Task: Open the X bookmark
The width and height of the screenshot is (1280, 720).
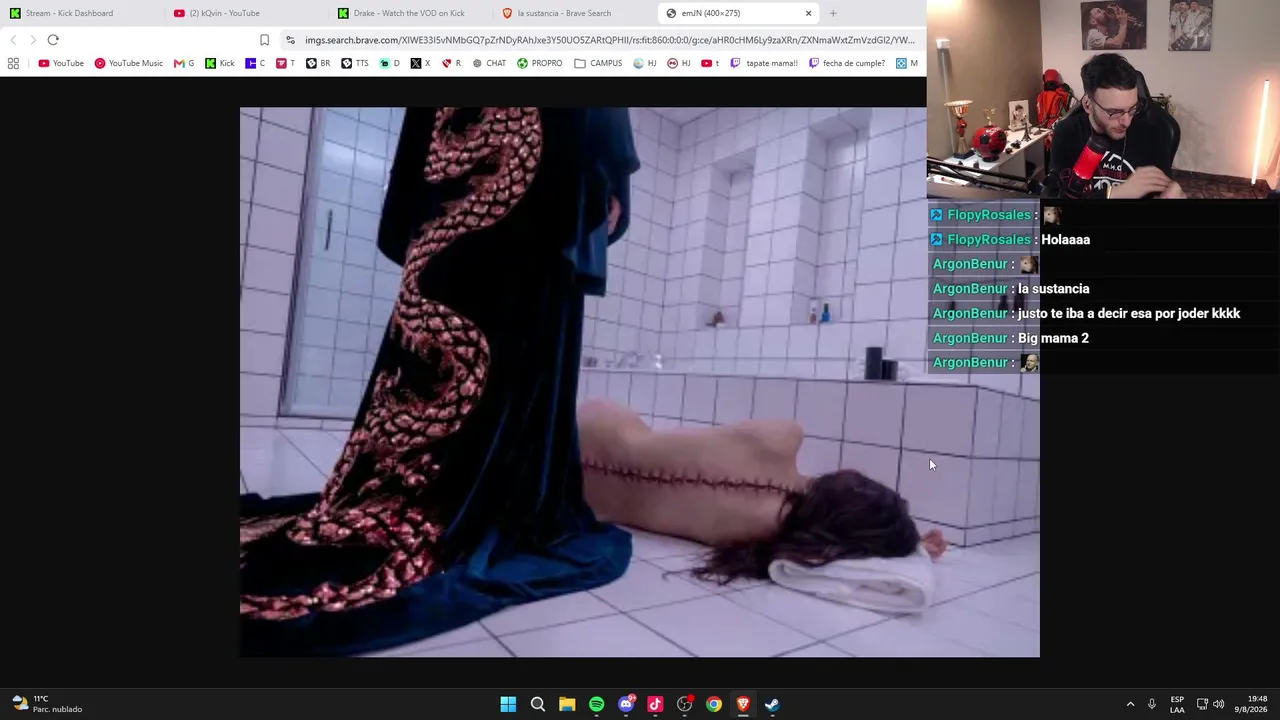Action: click(421, 63)
